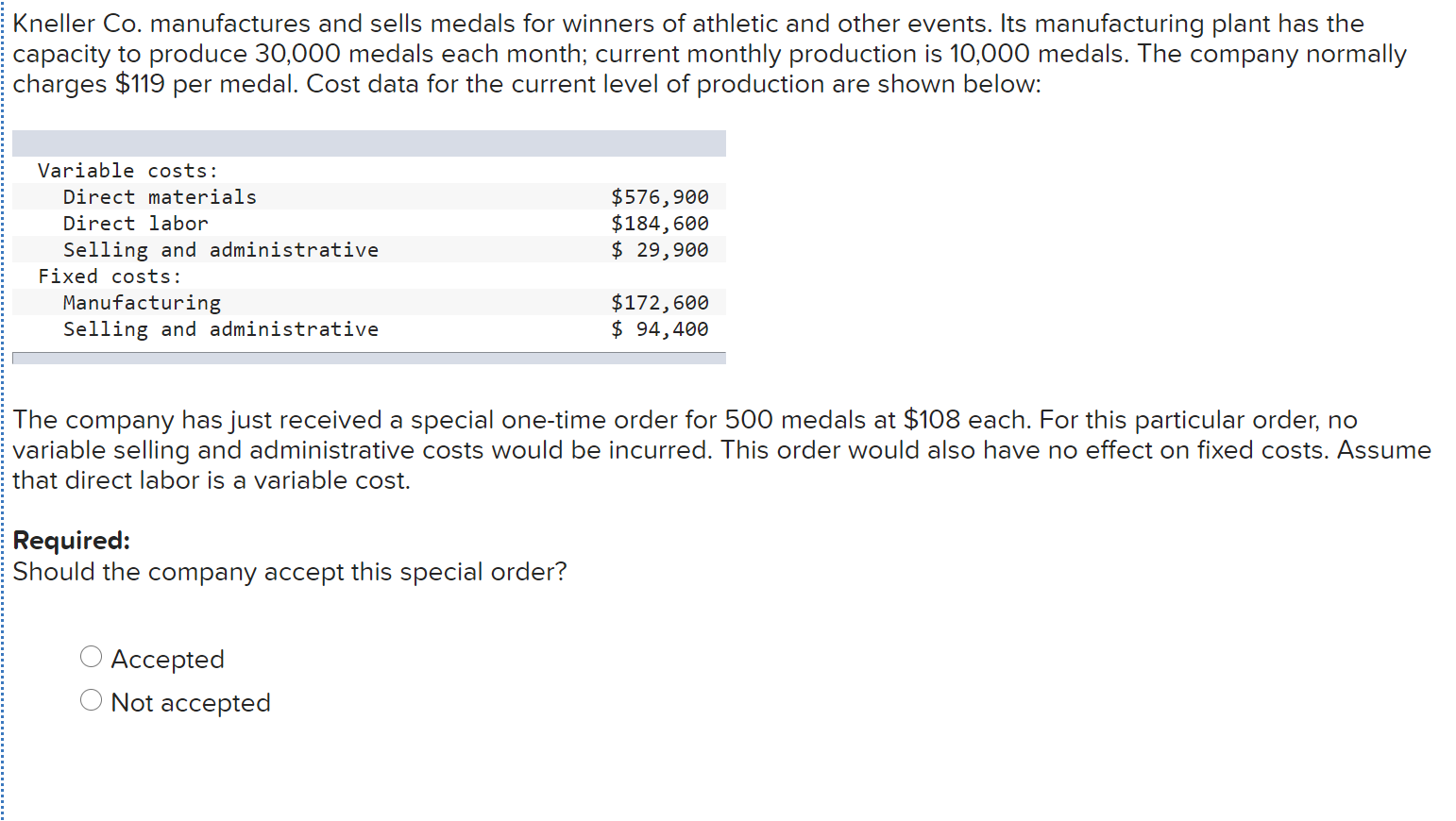Click the "Direct materials" row label
The image size is (1456, 821).
[x=160, y=197]
